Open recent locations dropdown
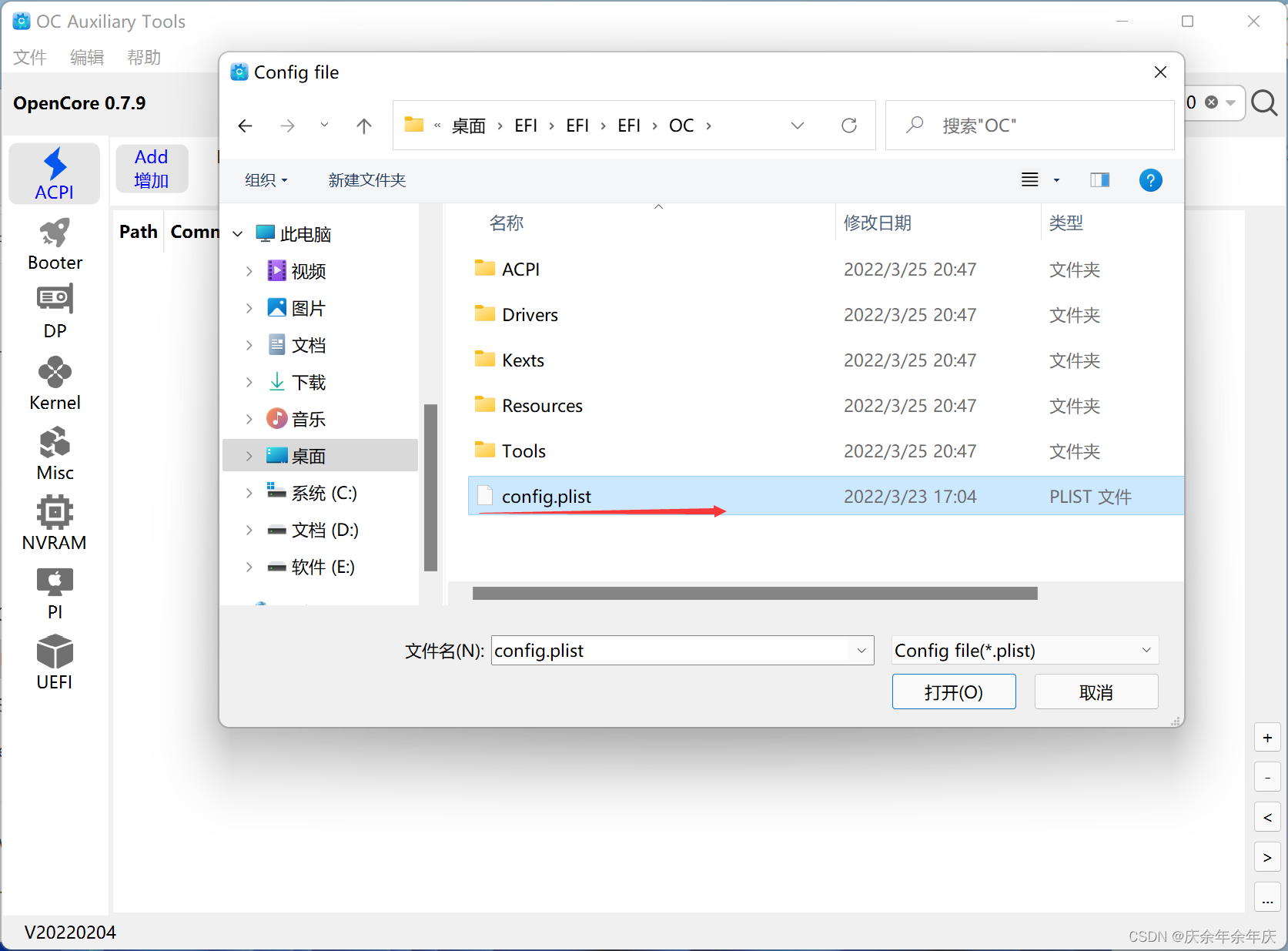The height and width of the screenshot is (951, 1288). 324,125
